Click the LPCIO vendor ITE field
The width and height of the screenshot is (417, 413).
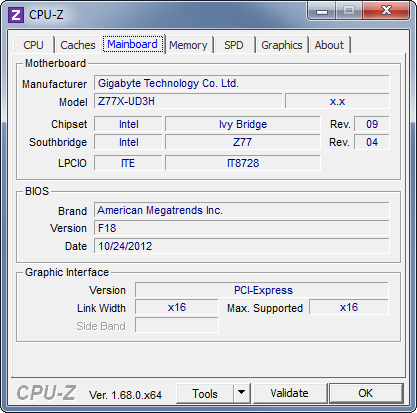point(128,163)
